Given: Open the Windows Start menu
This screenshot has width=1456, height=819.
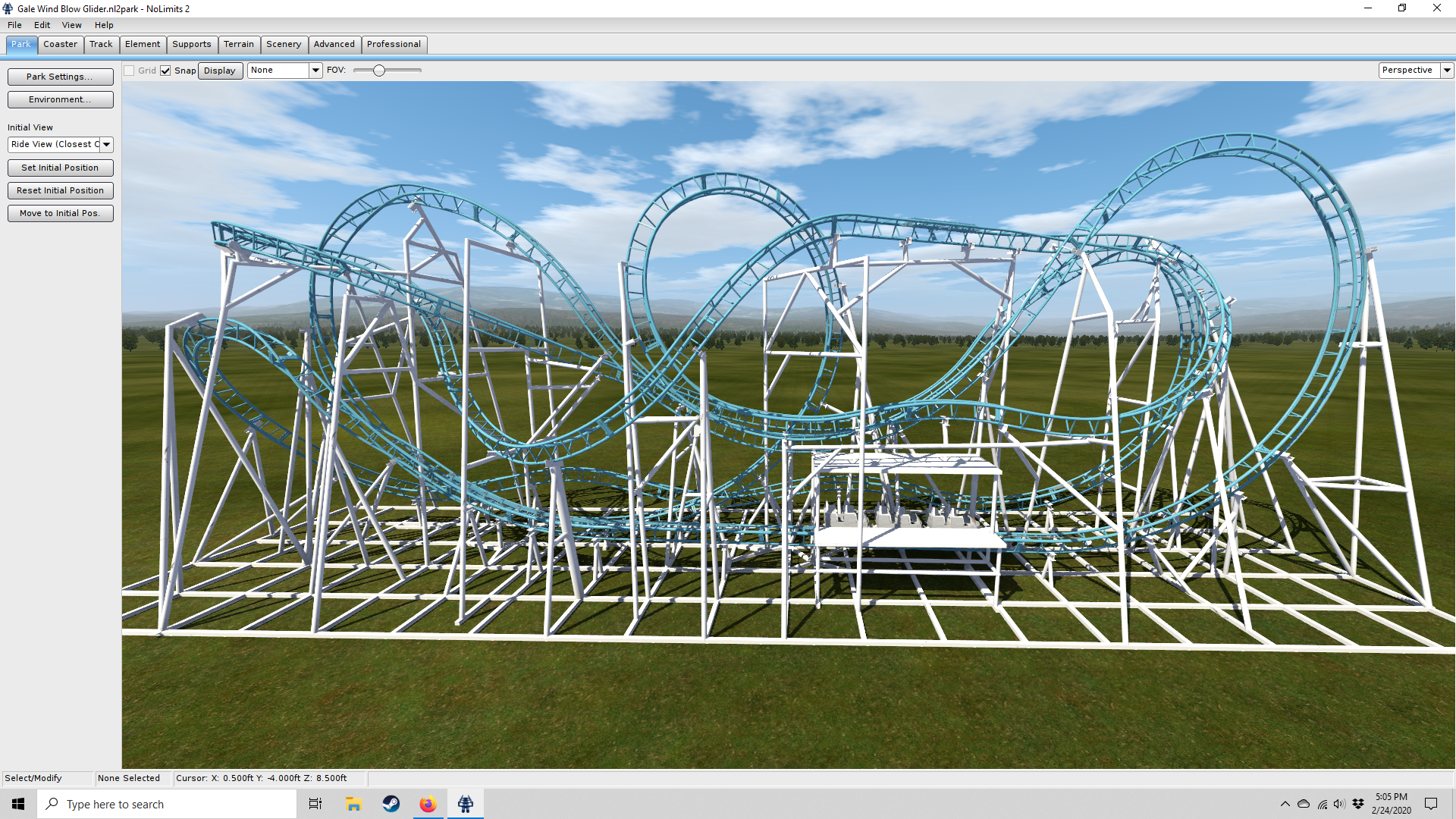Looking at the screenshot, I should coord(18,804).
